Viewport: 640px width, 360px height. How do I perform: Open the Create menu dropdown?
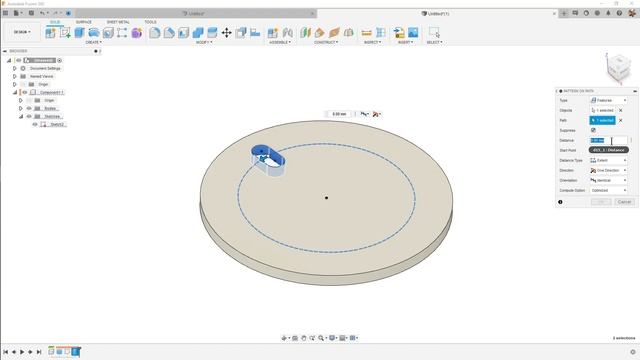coord(93,42)
